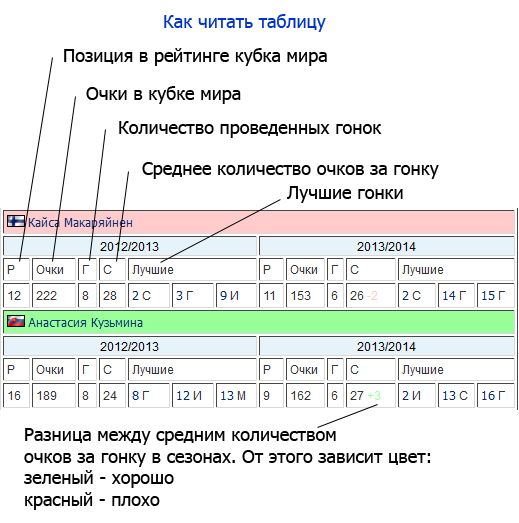Open the 13 С best race link

[455, 396]
